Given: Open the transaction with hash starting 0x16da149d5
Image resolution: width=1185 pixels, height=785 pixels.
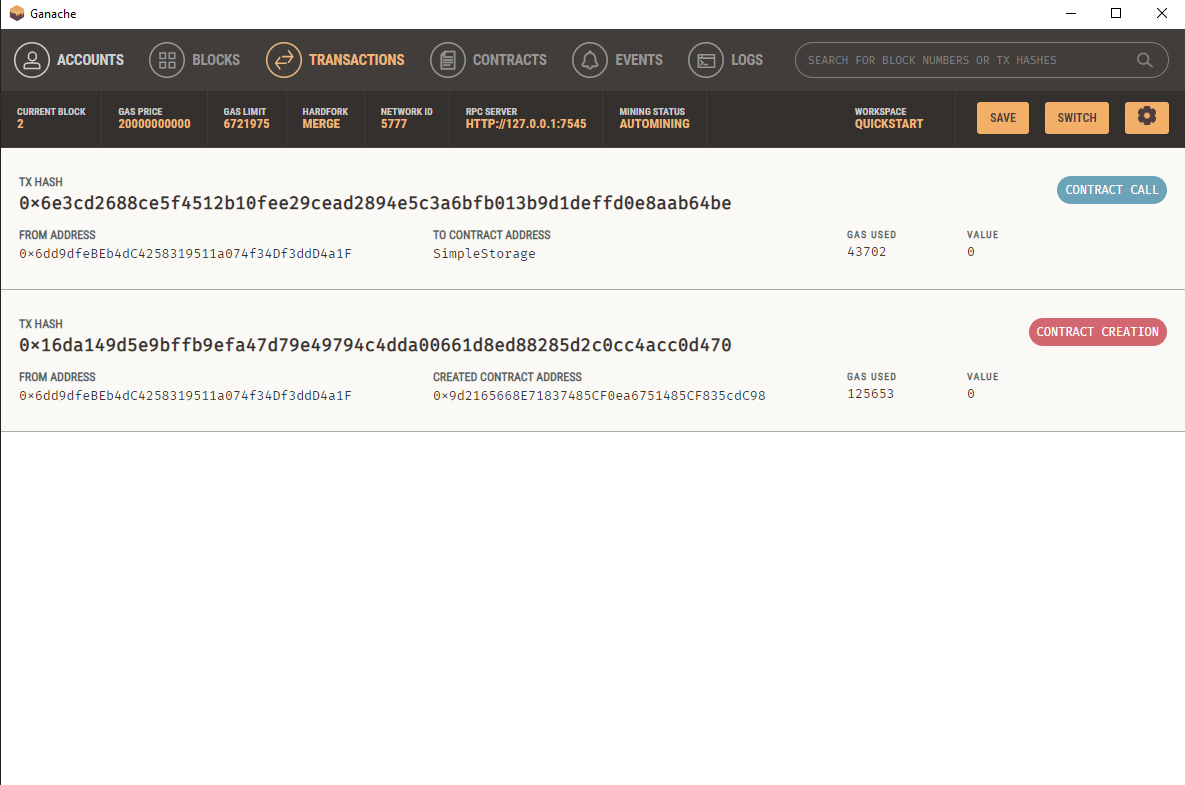Looking at the screenshot, I should tap(375, 345).
